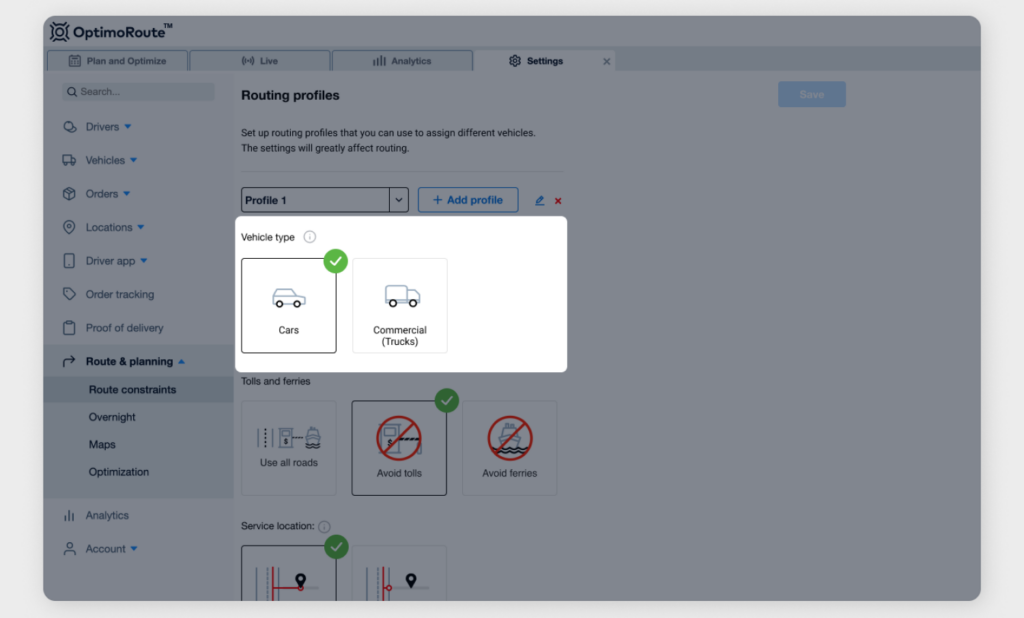Open the Plan and Optimize tab
Image resolution: width=1024 pixels, height=618 pixels.
118,61
